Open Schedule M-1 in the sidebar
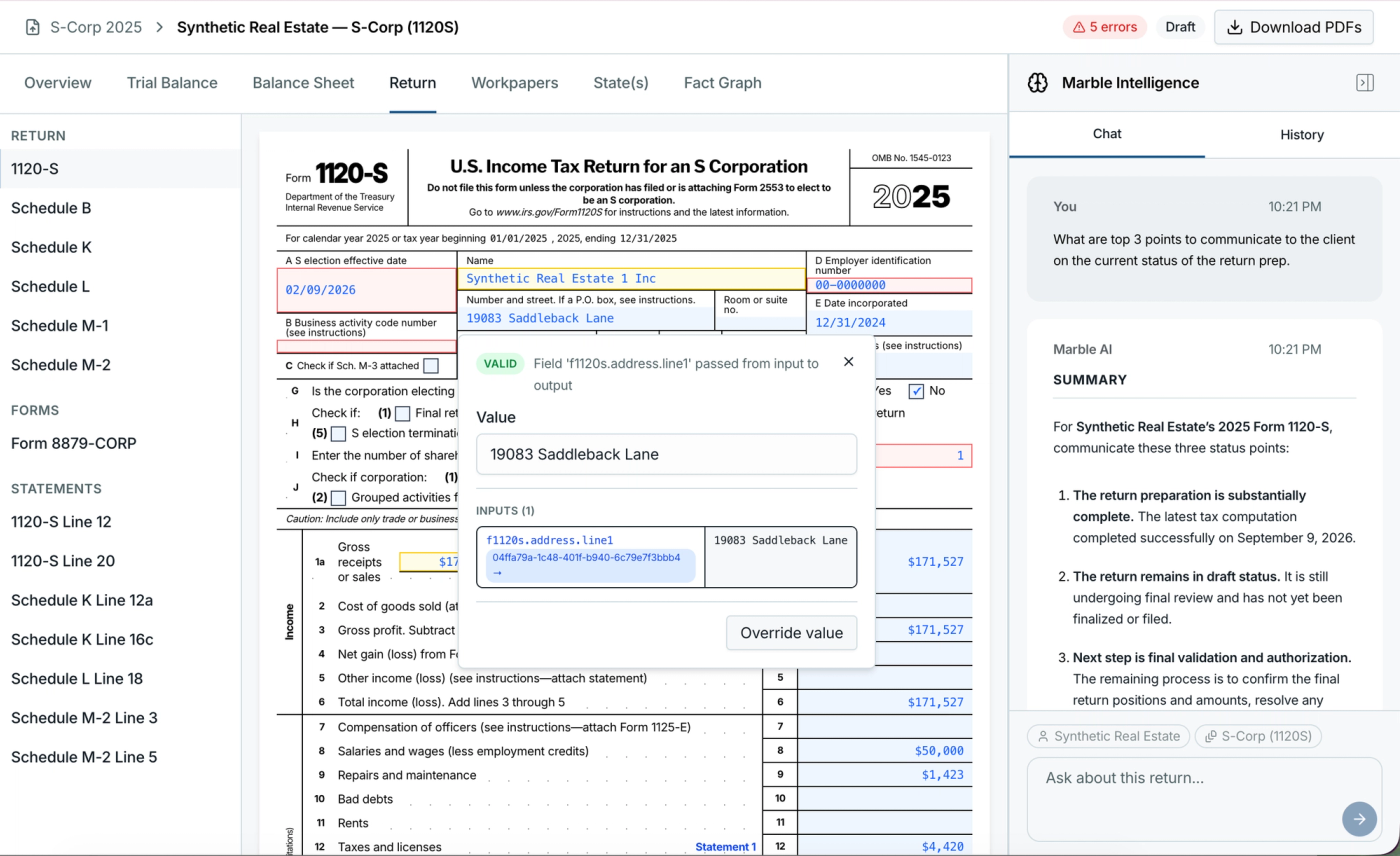The height and width of the screenshot is (856, 1400). point(120,326)
